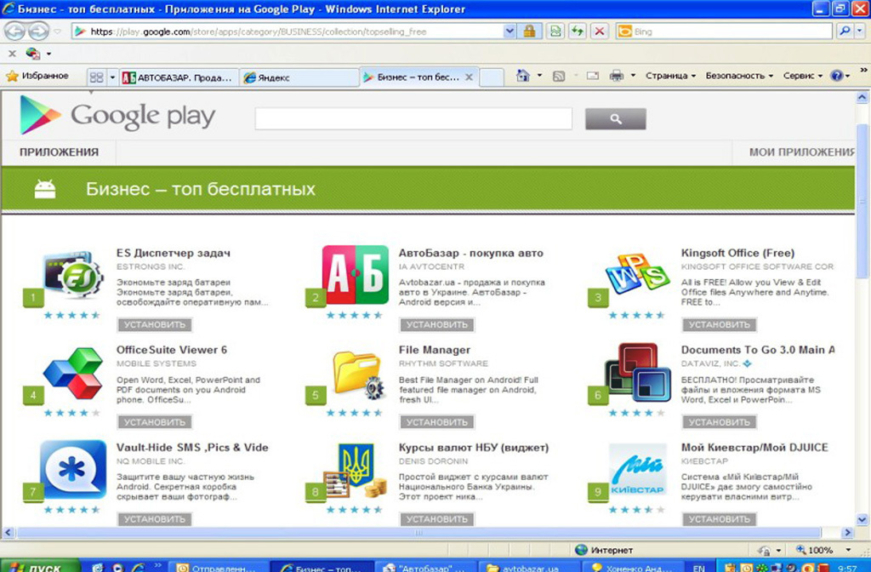Expand the Сервис dropdown menu
Image resolution: width=871 pixels, height=572 pixels.
click(802, 76)
